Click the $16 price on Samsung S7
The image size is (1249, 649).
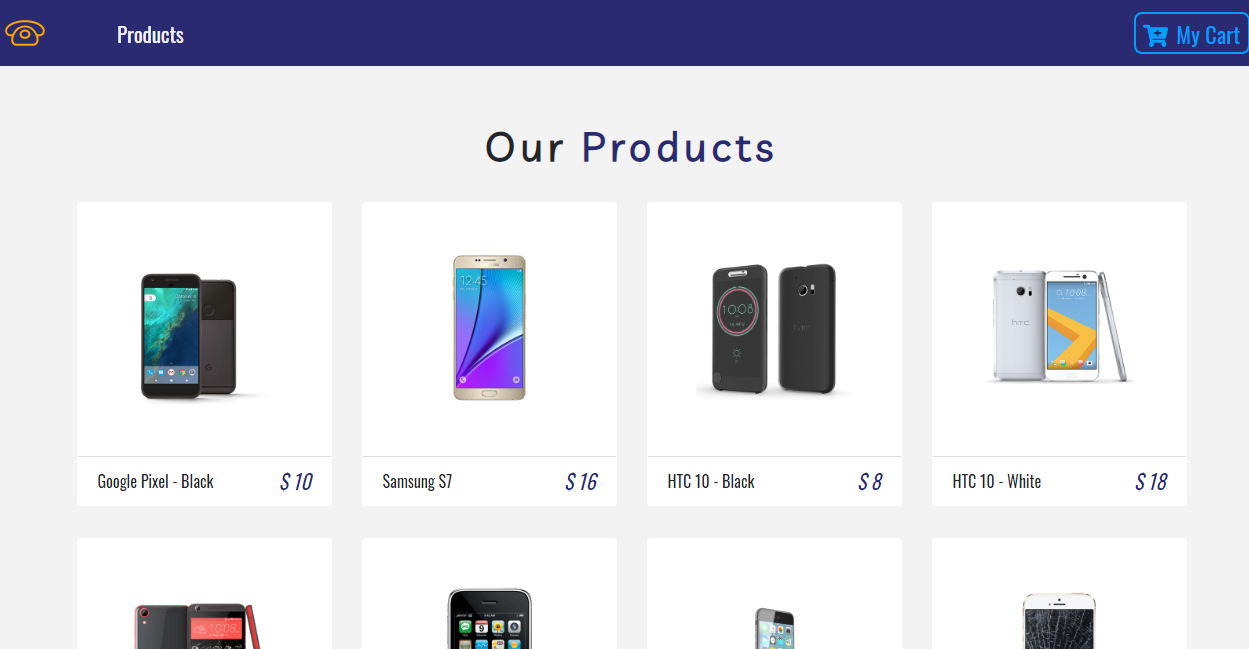(581, 481)
